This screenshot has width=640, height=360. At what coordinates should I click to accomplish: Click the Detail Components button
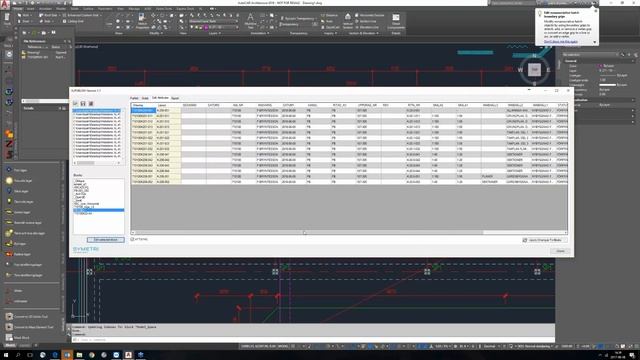click(x=396, y=20)
